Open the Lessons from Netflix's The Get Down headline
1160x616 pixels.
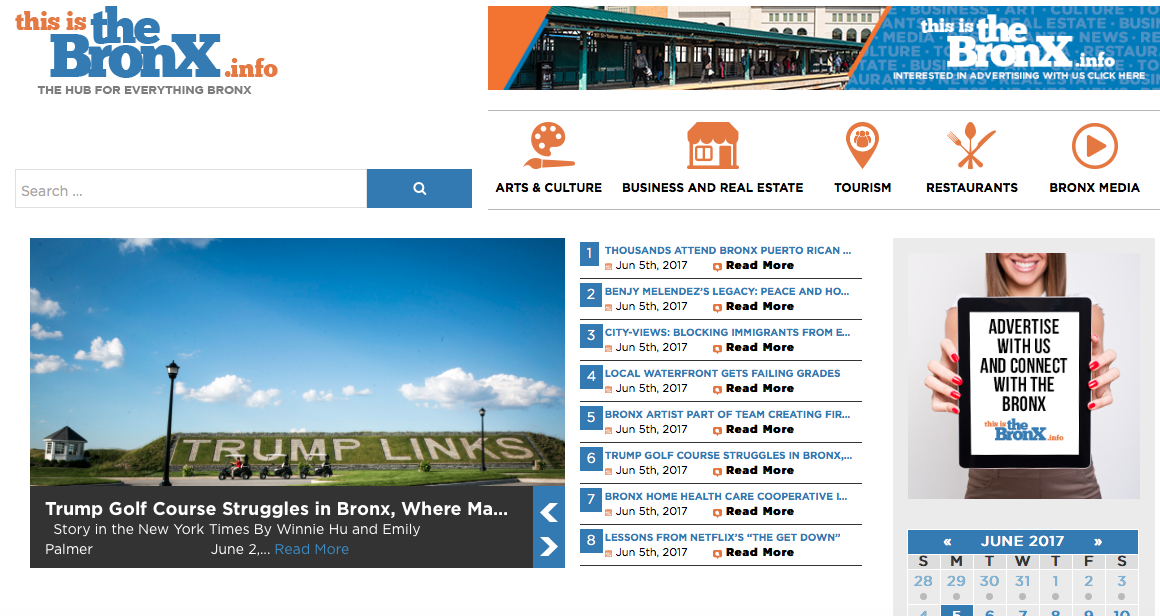tap(722, 538)
